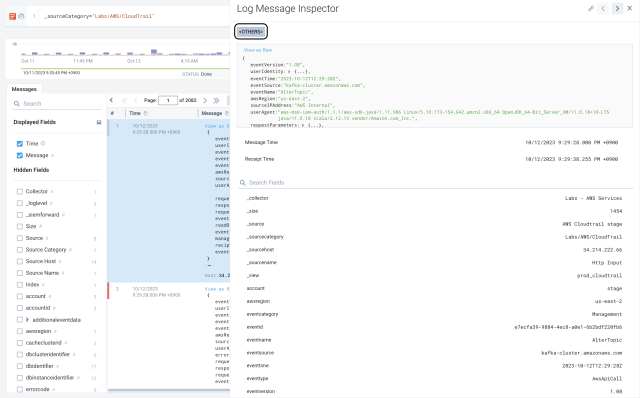Uncheck the Time displayed field
The image size is (640, 398).
coord(20,144)
